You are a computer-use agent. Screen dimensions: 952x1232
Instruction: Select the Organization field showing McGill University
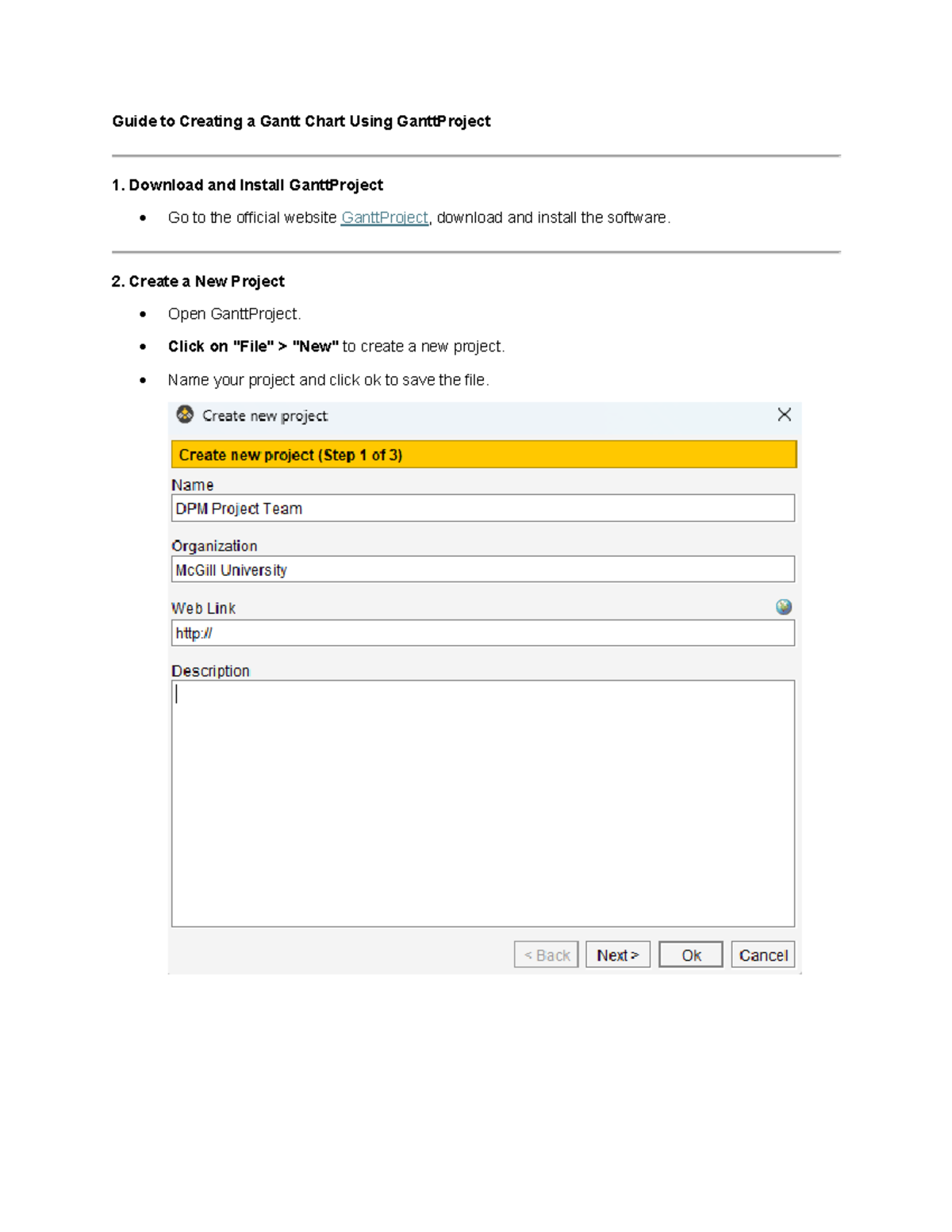point(482,569)
